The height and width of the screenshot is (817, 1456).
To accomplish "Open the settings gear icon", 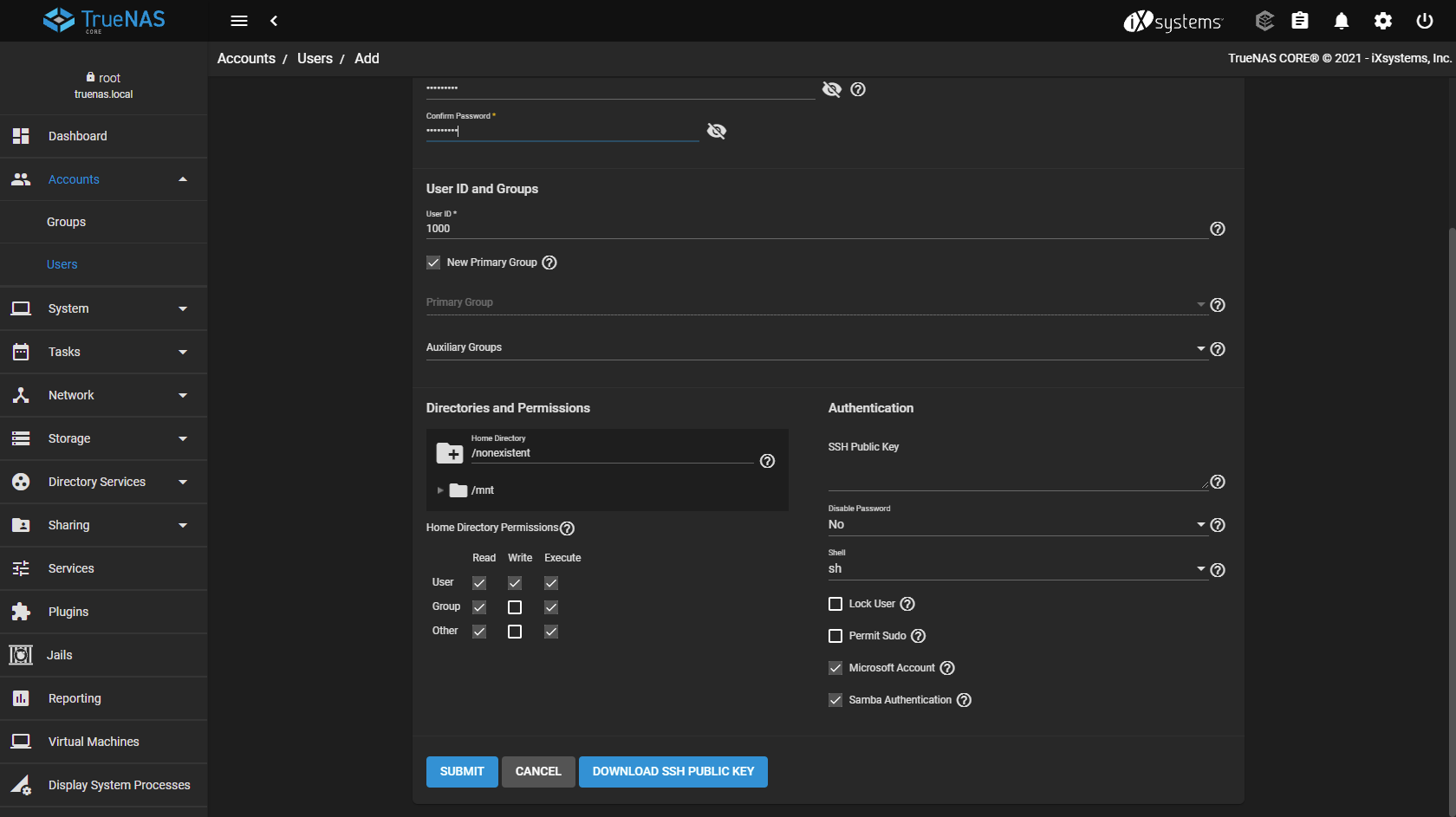I will click(1383, 21).
